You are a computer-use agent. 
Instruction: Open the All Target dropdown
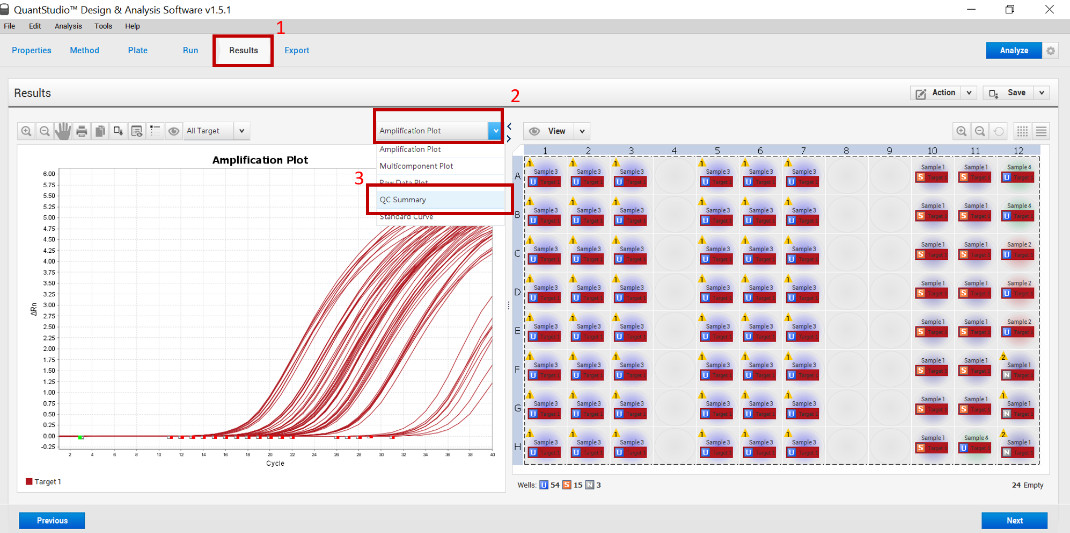[216, 131]
